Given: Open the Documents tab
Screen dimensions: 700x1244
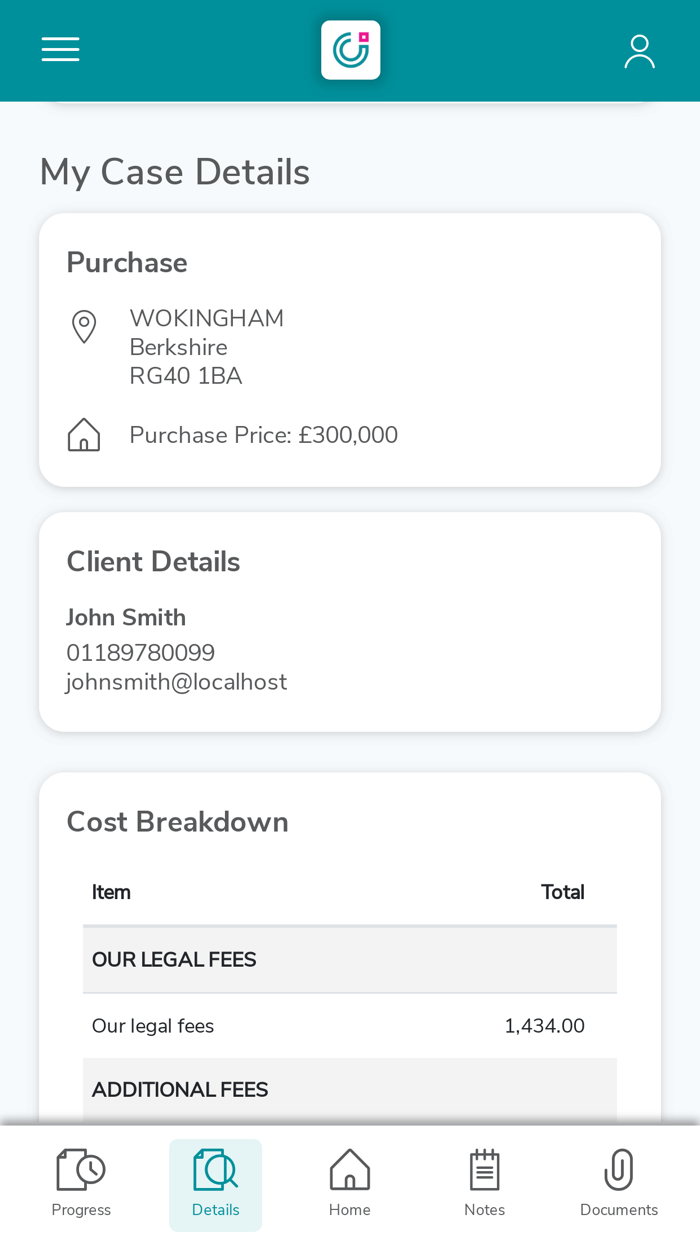Looking at the screenshot, I should [x=618, y=1184].
